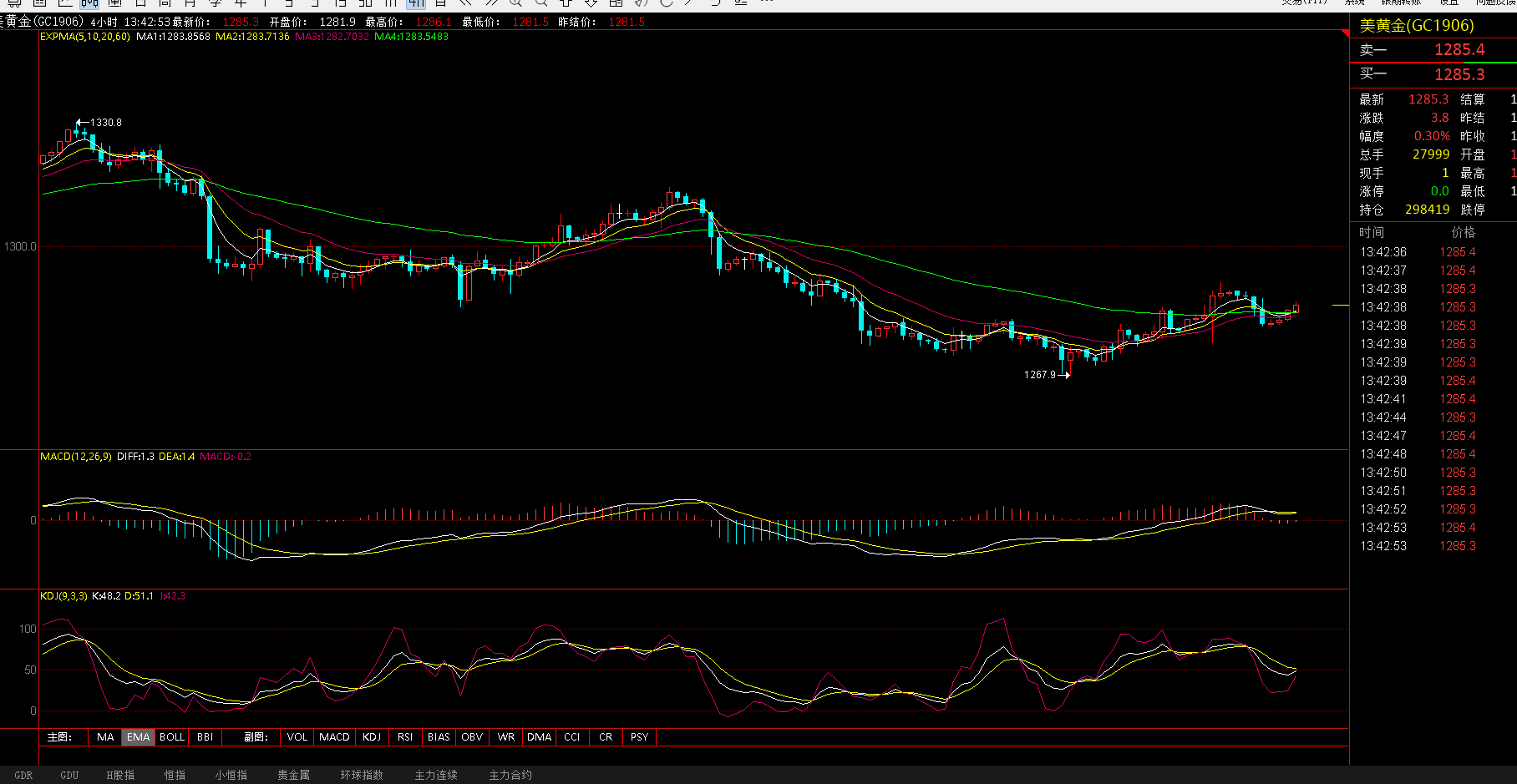Image resolution: width=1517 pixels, height=784 pixels.
Task: Switch main chart to MA indicator
Action: (105, 737)
